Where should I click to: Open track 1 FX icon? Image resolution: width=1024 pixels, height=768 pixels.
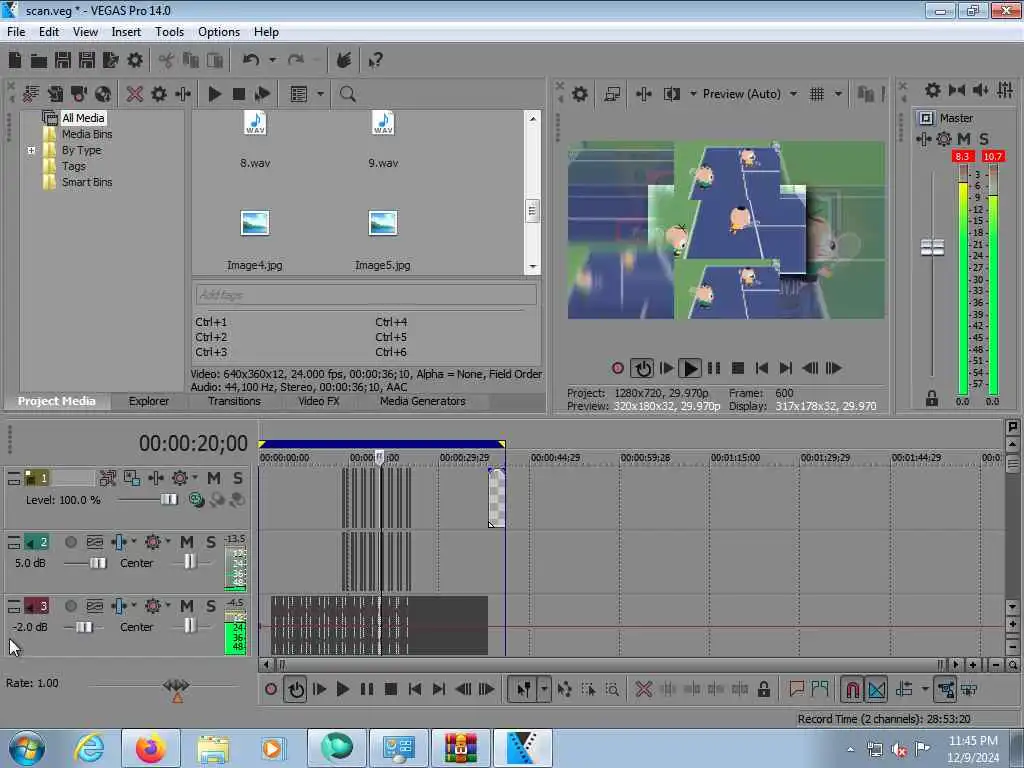coord(155,478)
